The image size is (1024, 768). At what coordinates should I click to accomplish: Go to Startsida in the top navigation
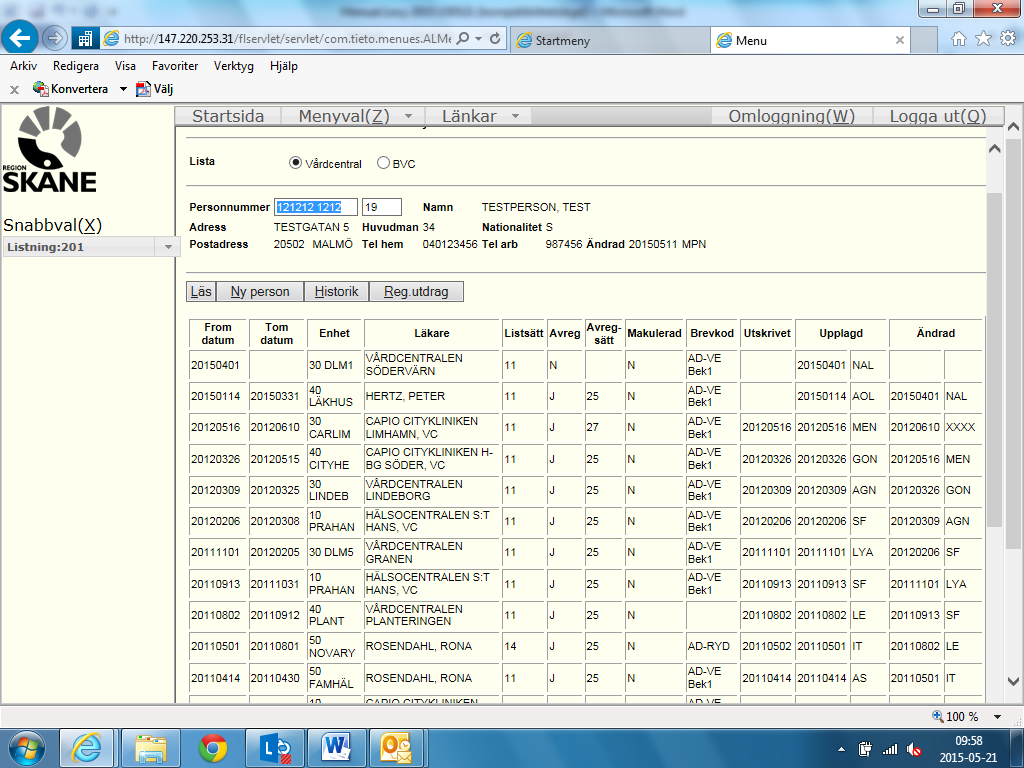pyautogui.click(x=228, y=116)
